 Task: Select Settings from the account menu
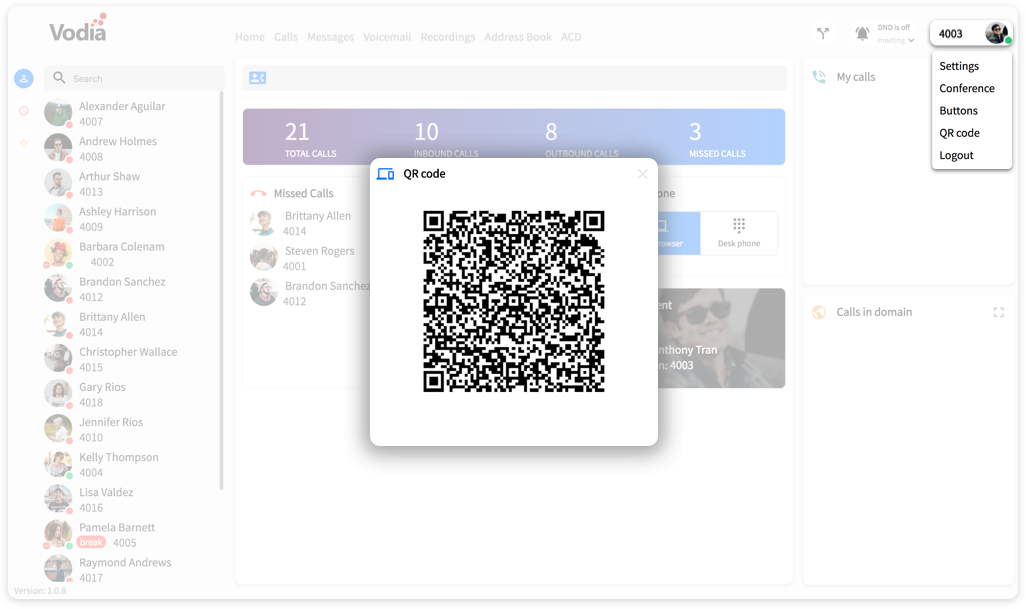pyautogui.click(x=959, y=66)
